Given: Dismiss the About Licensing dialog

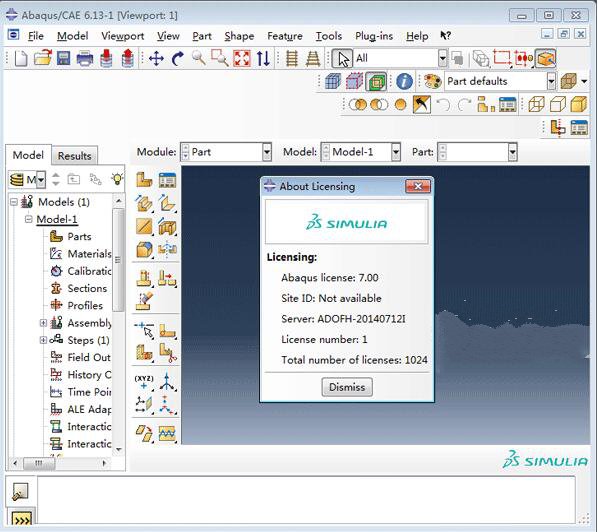Looking at the screenshot, I should click(x=347, y=387).
